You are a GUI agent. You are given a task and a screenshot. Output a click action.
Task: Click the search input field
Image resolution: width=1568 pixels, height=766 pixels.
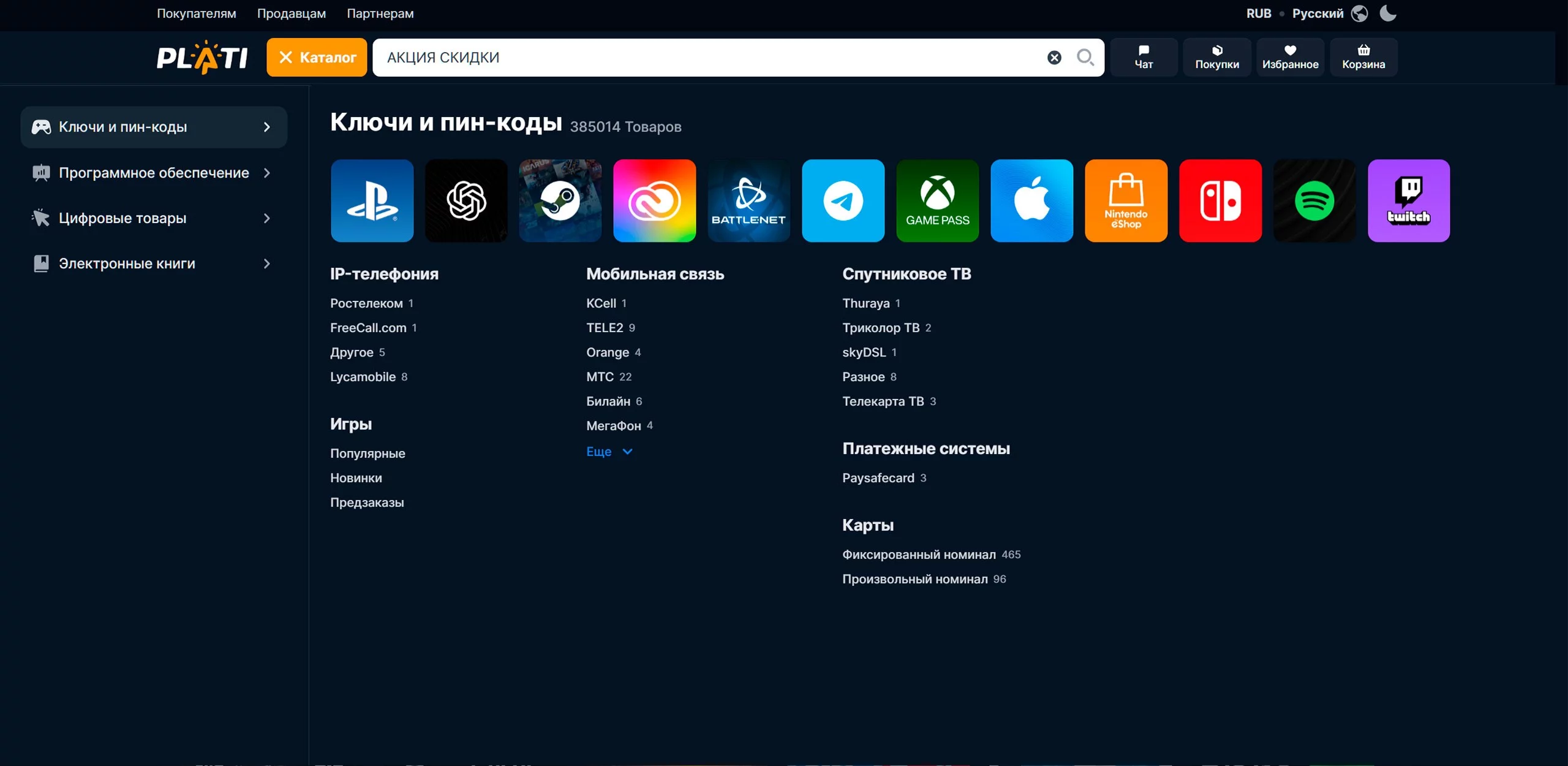click(x=704, y=58)
